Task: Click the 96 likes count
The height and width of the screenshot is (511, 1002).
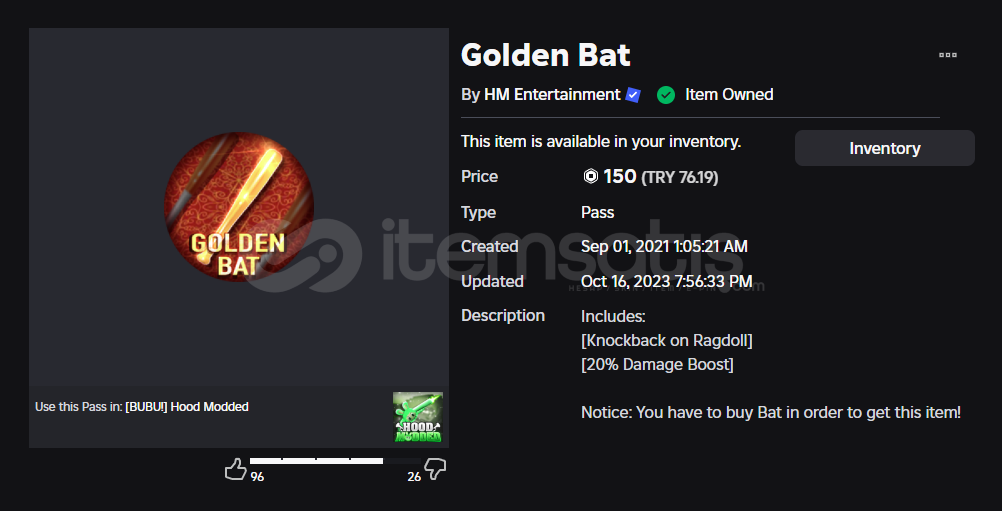Action: [257, 477]
